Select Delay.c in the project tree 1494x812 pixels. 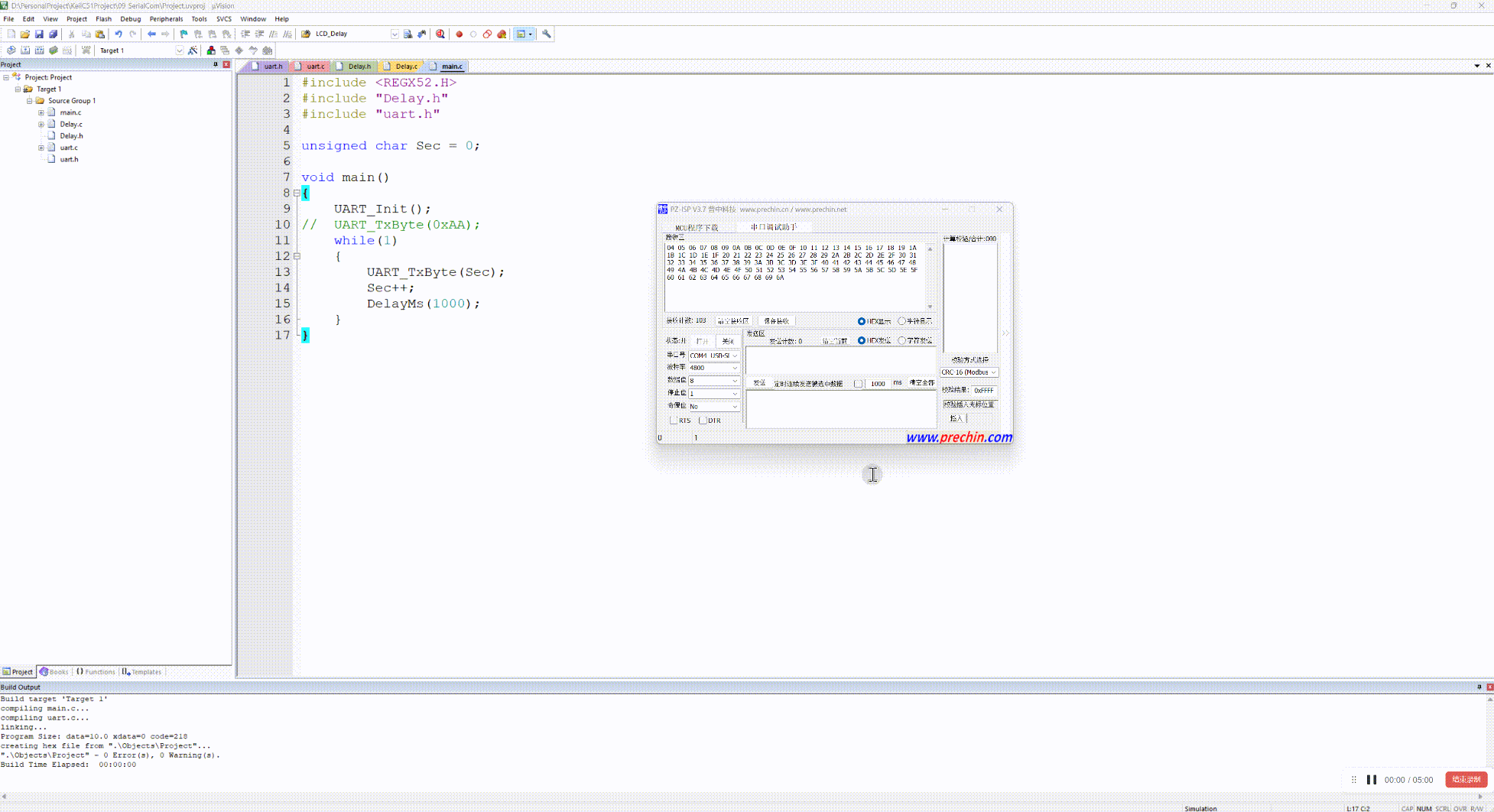(x=70, y=124)
